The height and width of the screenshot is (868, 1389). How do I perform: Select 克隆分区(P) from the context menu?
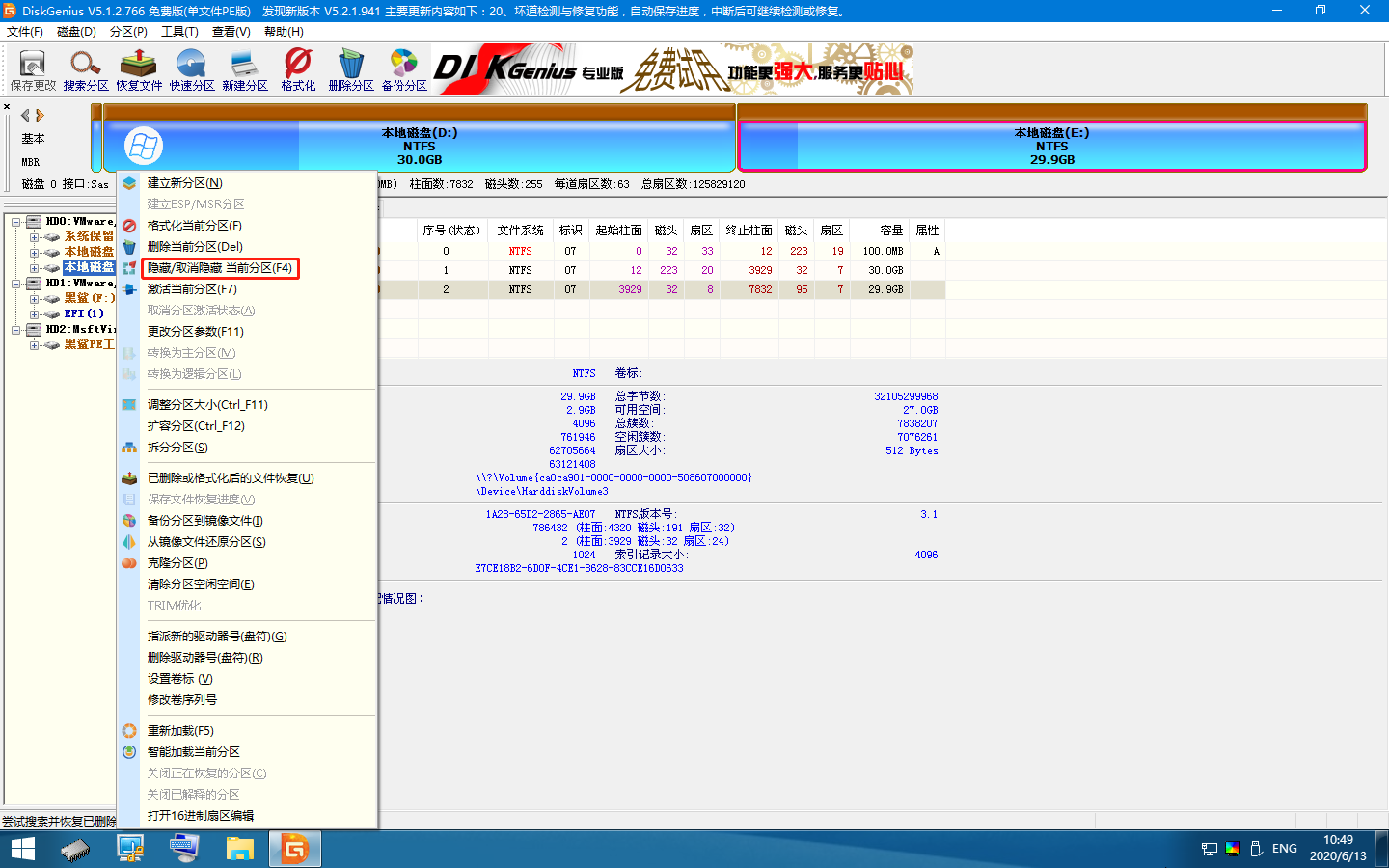tap(177, 563)
